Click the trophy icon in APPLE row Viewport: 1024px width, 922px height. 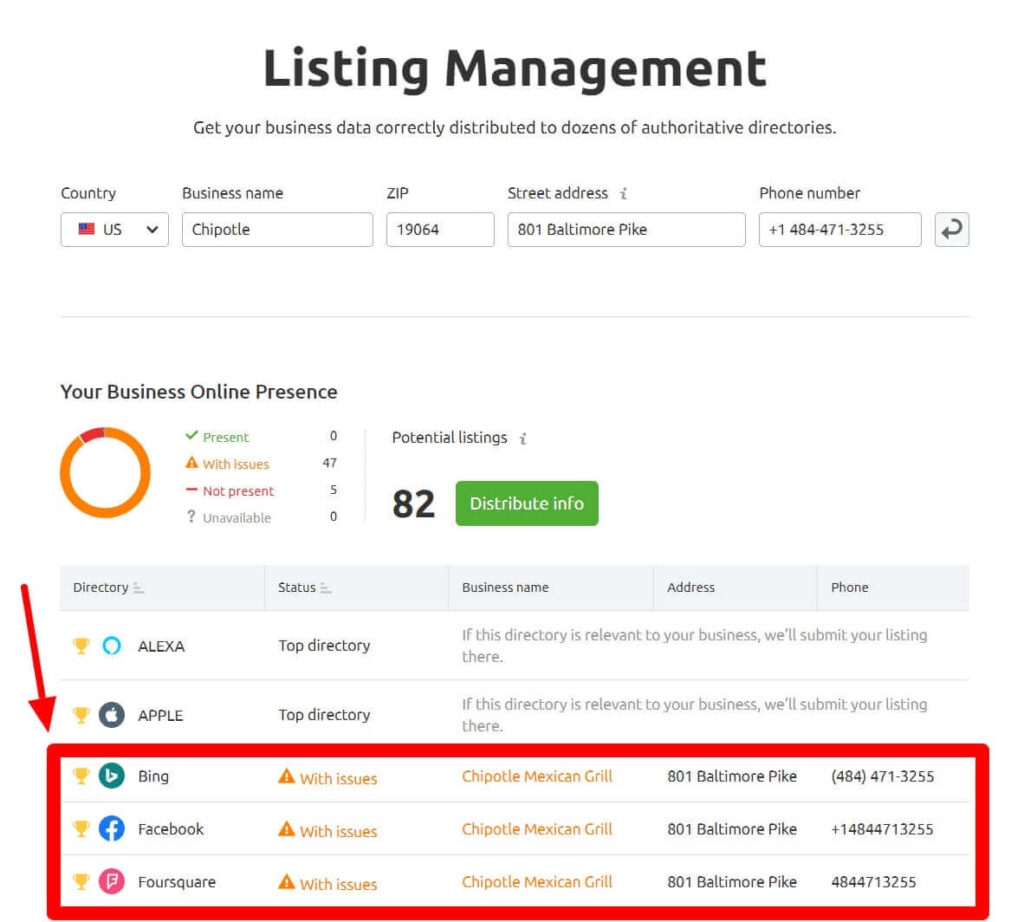[x=81, y=714]
